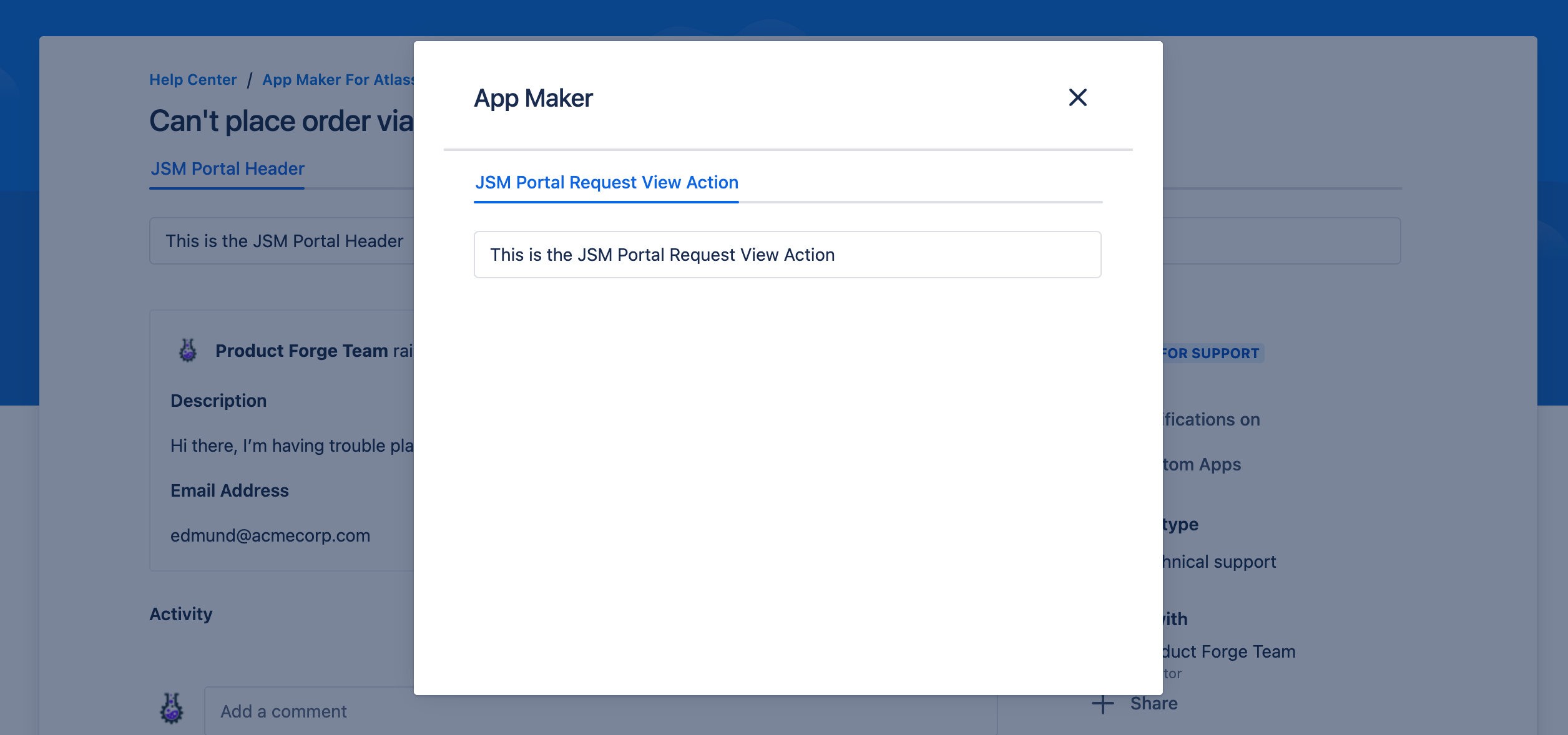Click the Product Forge Team avatar icon
The width and height of the screenshot is (1568, 735).
[187, 351]
